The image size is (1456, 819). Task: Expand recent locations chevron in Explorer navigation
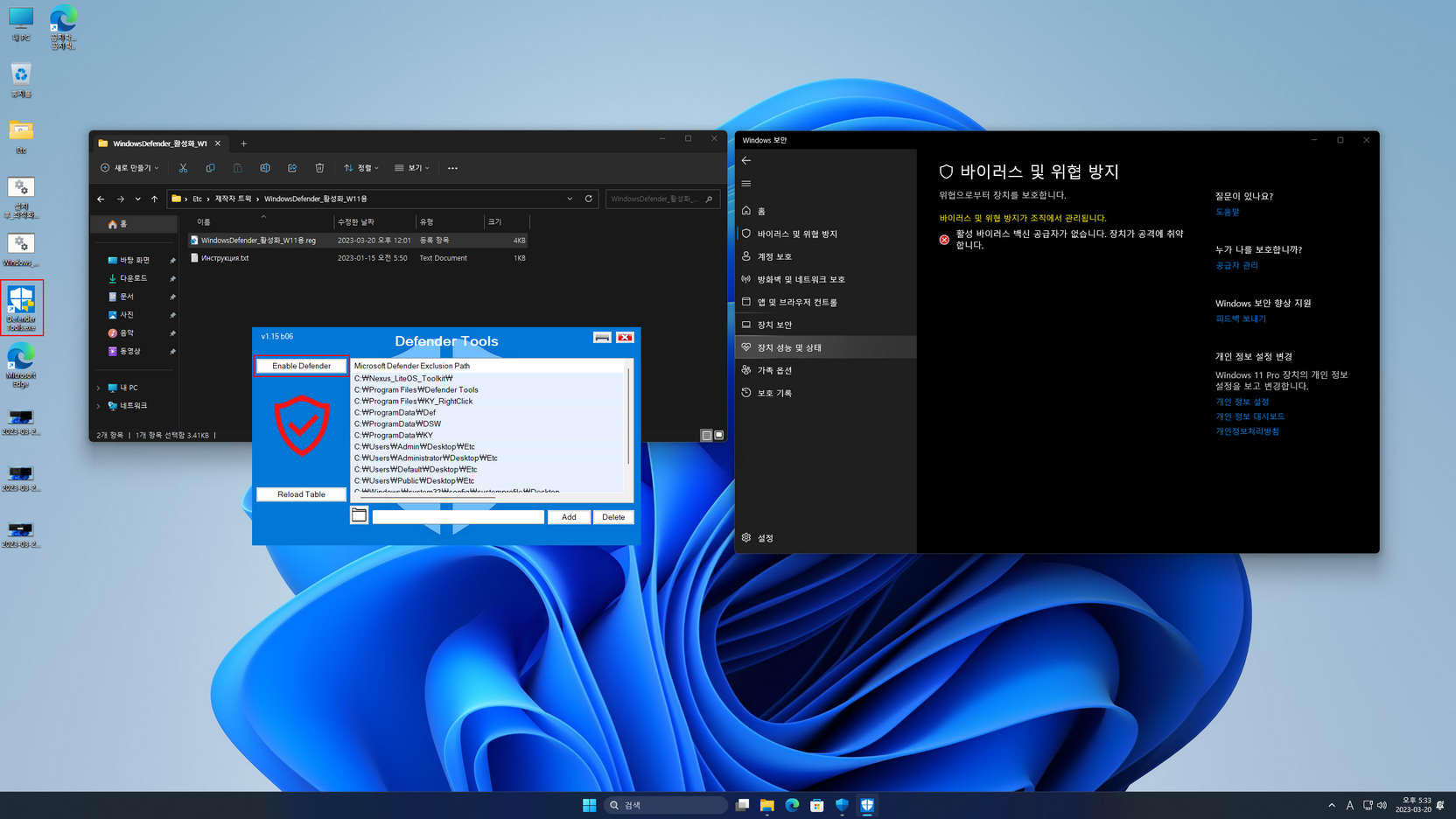pyautogui.click(x=137, y=199)
